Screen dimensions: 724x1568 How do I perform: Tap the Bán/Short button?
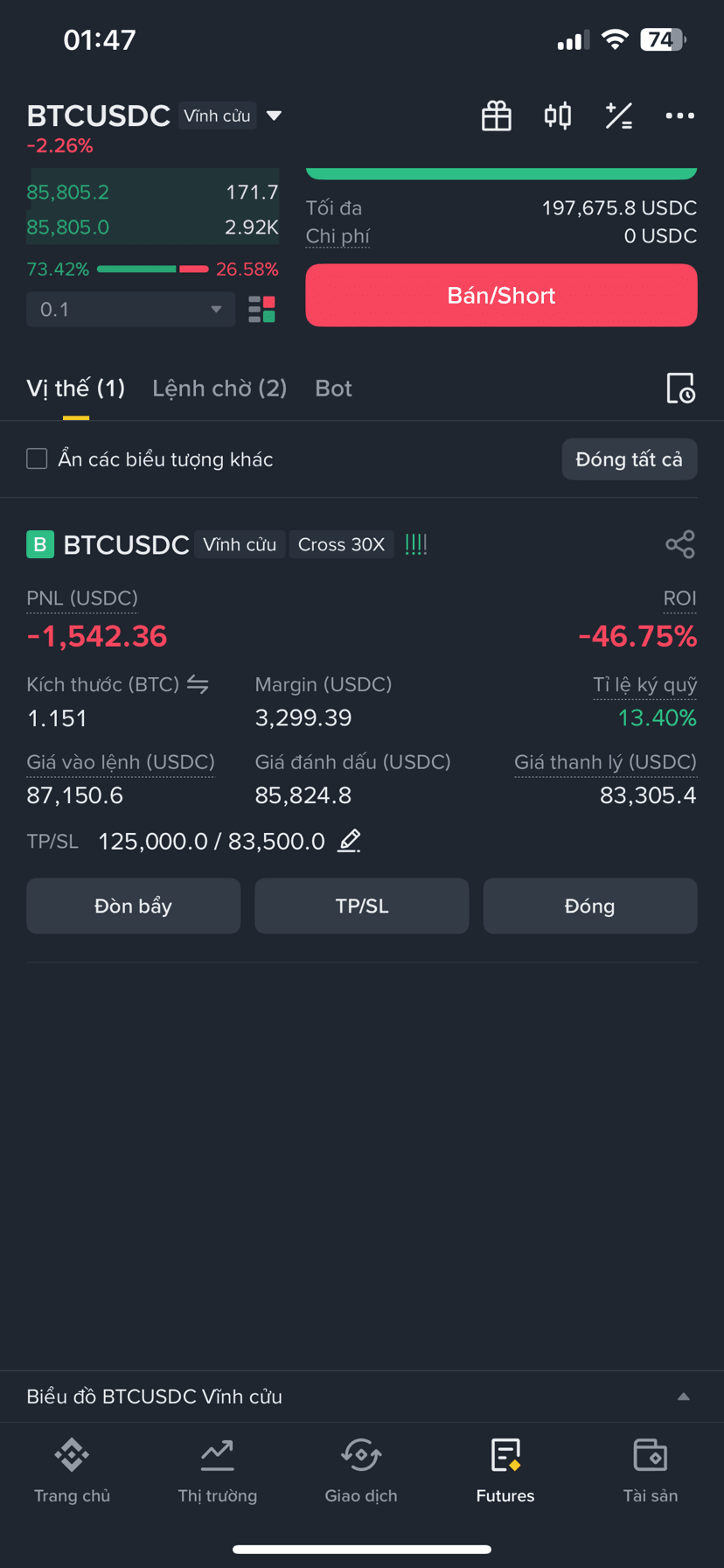501,295
